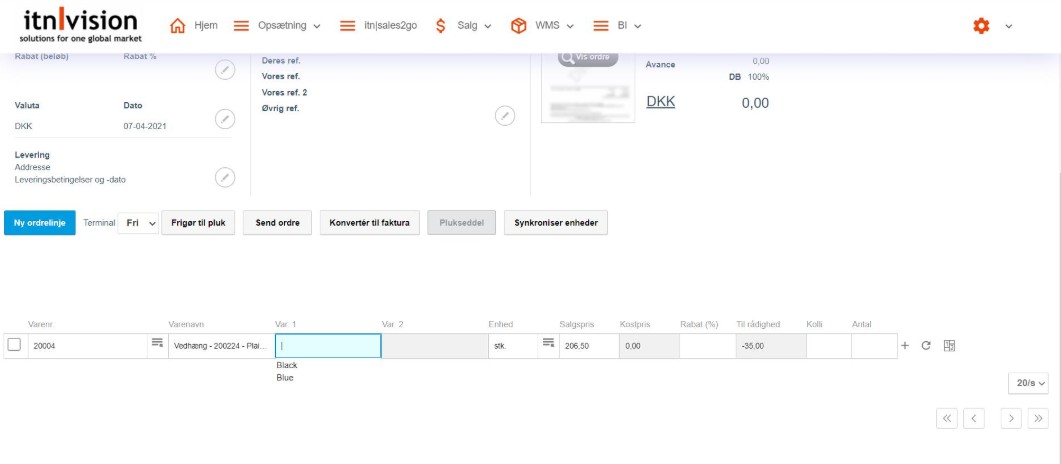Select the Black variant option
Viewport: 1061px width, 464px height.
pos(287,366)
